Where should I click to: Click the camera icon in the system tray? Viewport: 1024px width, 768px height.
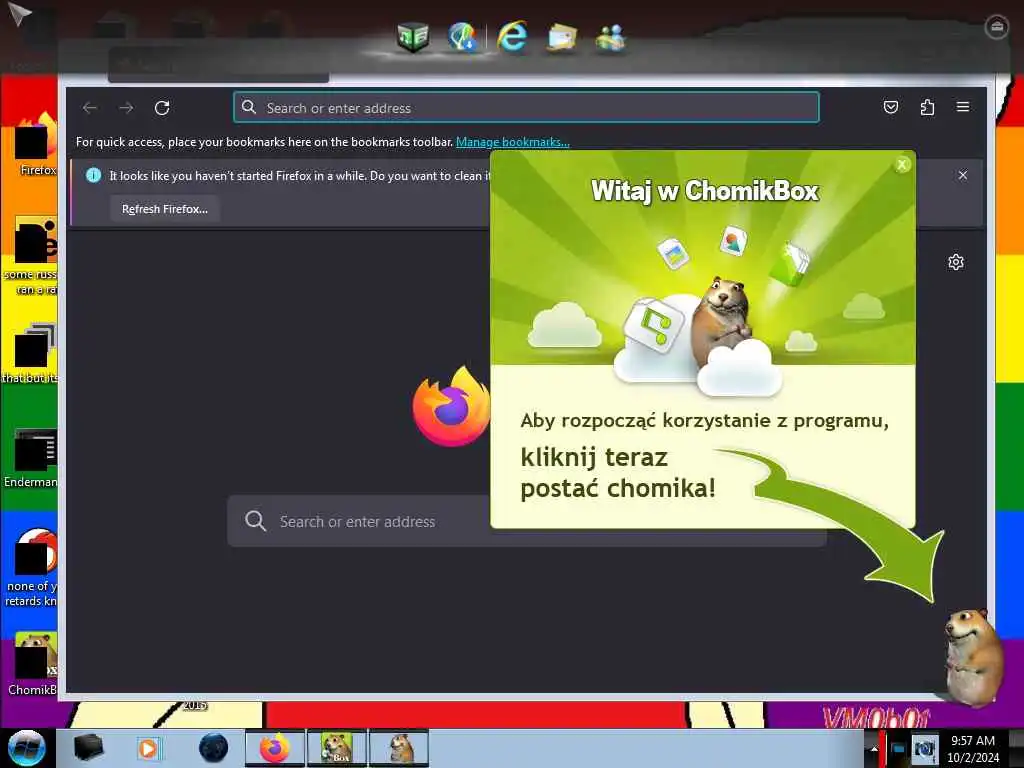[x=924, y=748]
